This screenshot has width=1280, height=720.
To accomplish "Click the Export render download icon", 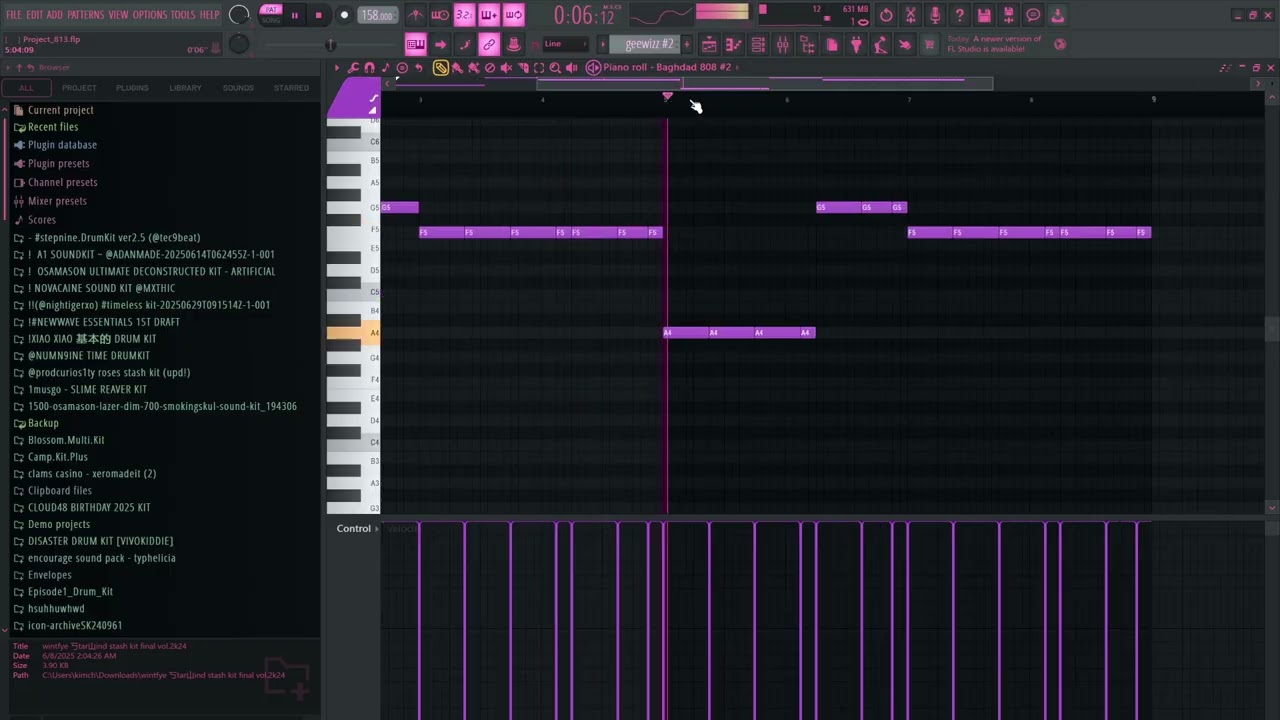I will click(1057, 15).
